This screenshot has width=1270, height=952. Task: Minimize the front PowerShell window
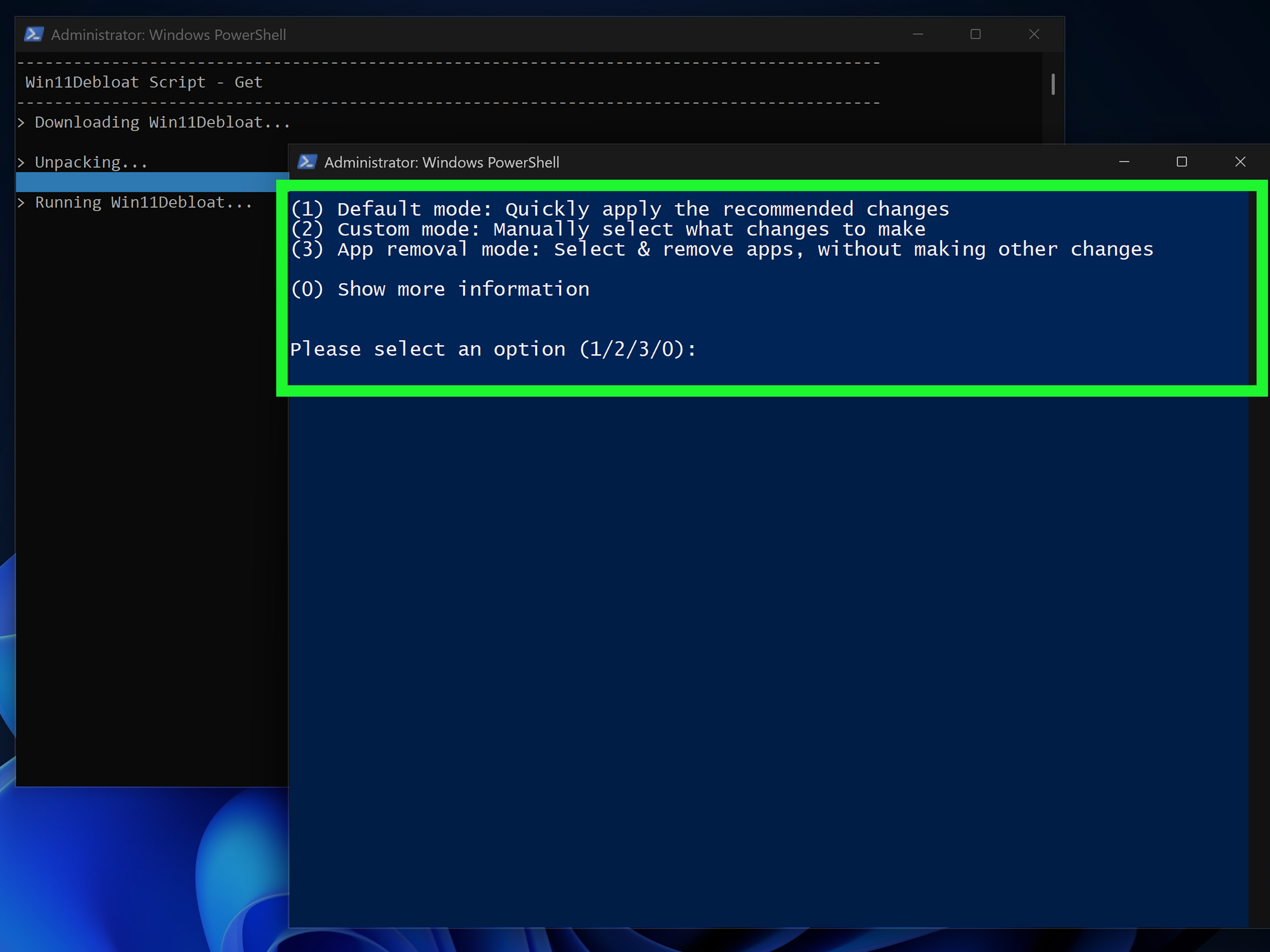(1124, 162)
